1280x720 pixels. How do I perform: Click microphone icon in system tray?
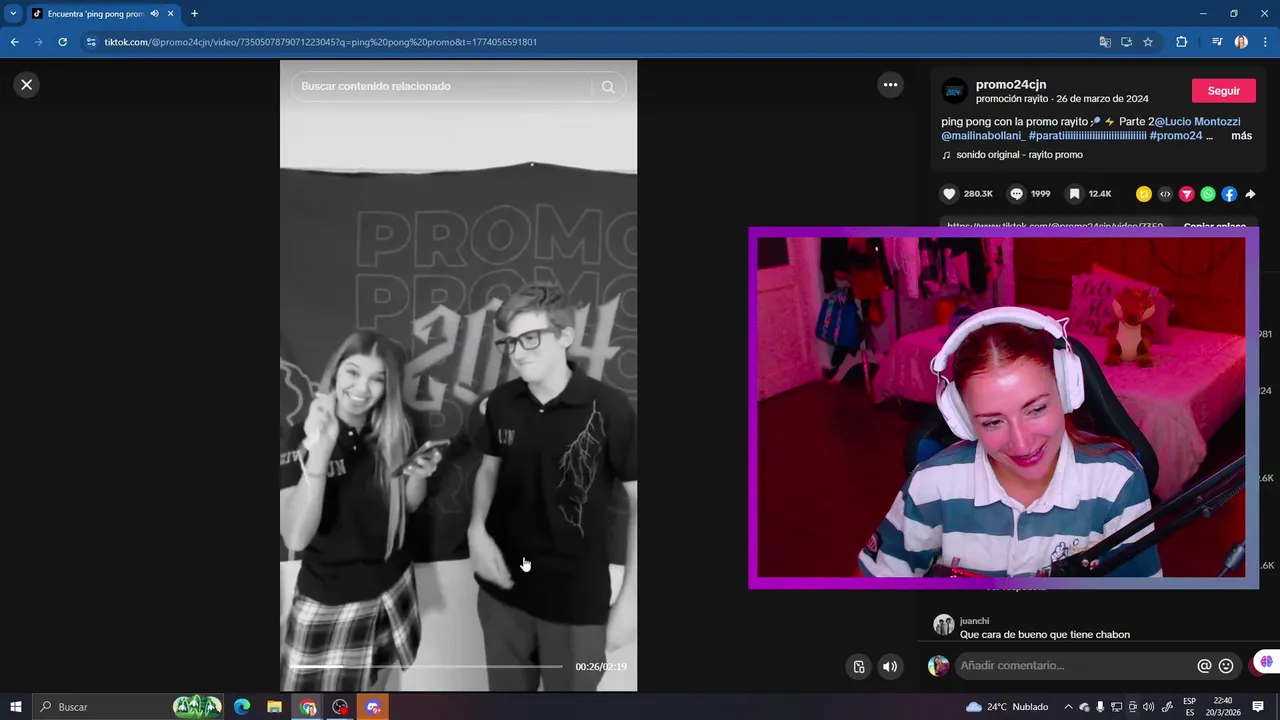pyautogui.click(x=1100, y=707)
